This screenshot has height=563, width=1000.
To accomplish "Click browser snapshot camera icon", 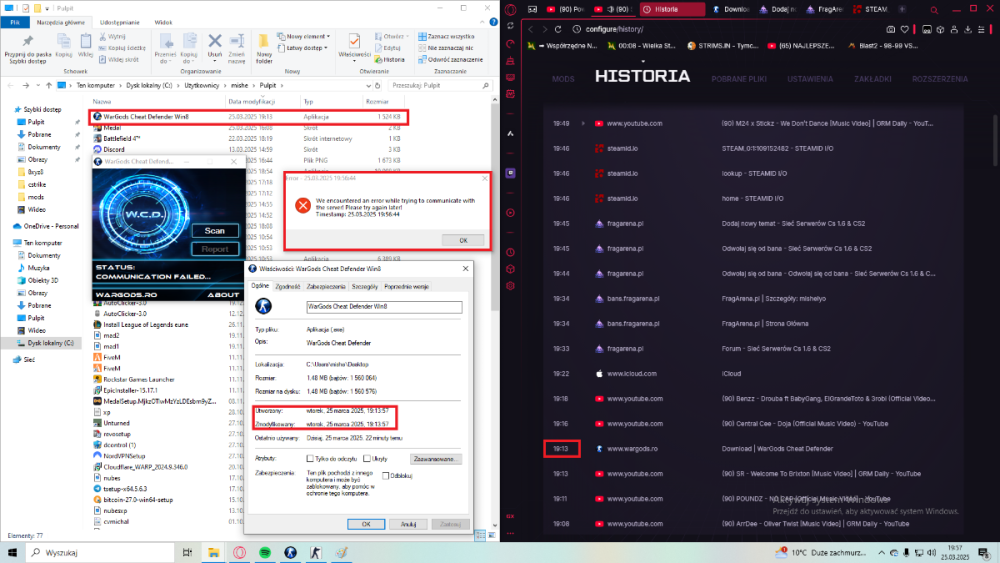I will pos(890,29).
